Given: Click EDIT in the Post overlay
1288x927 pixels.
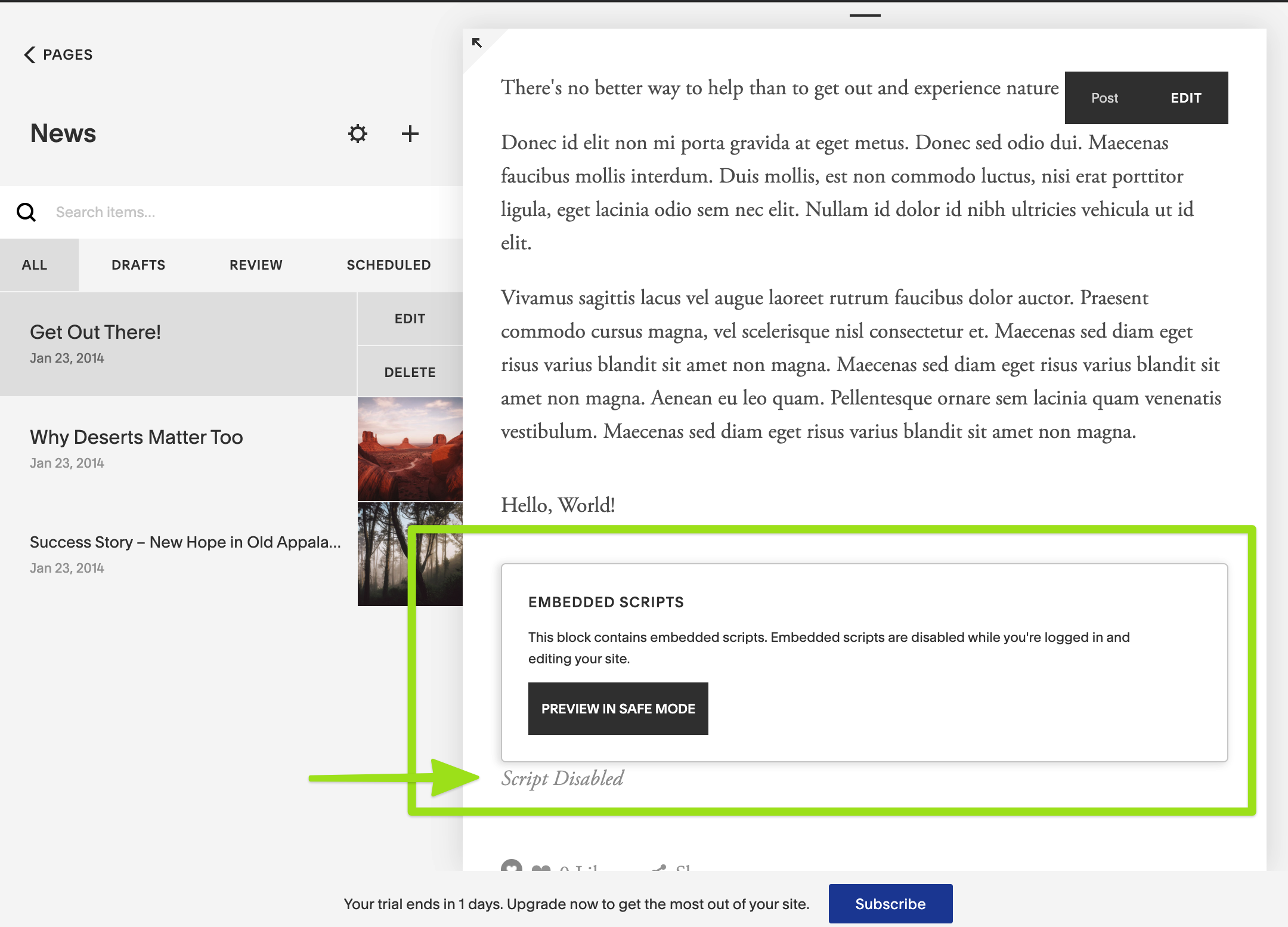Looking at the screenshot, I should [1185, 98].
